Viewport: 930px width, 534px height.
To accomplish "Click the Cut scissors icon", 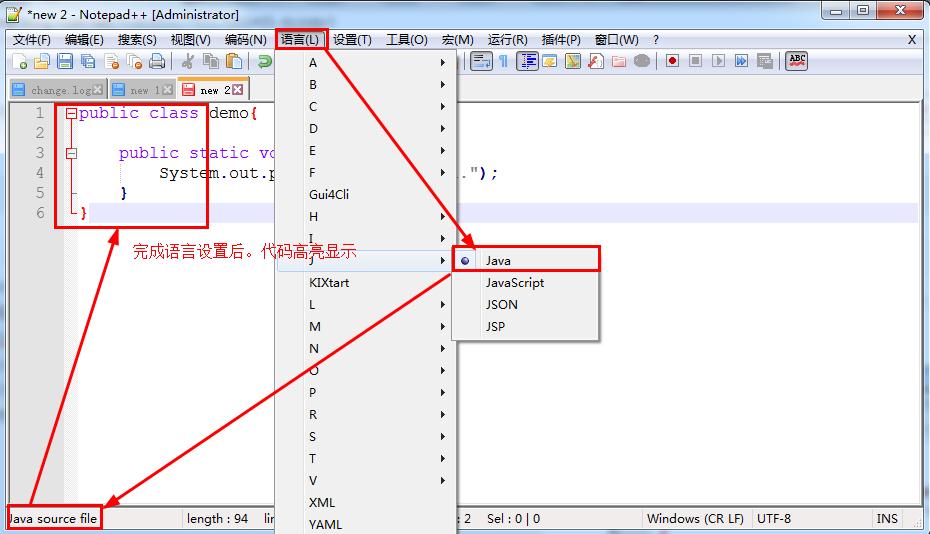I will click(187, 61).
